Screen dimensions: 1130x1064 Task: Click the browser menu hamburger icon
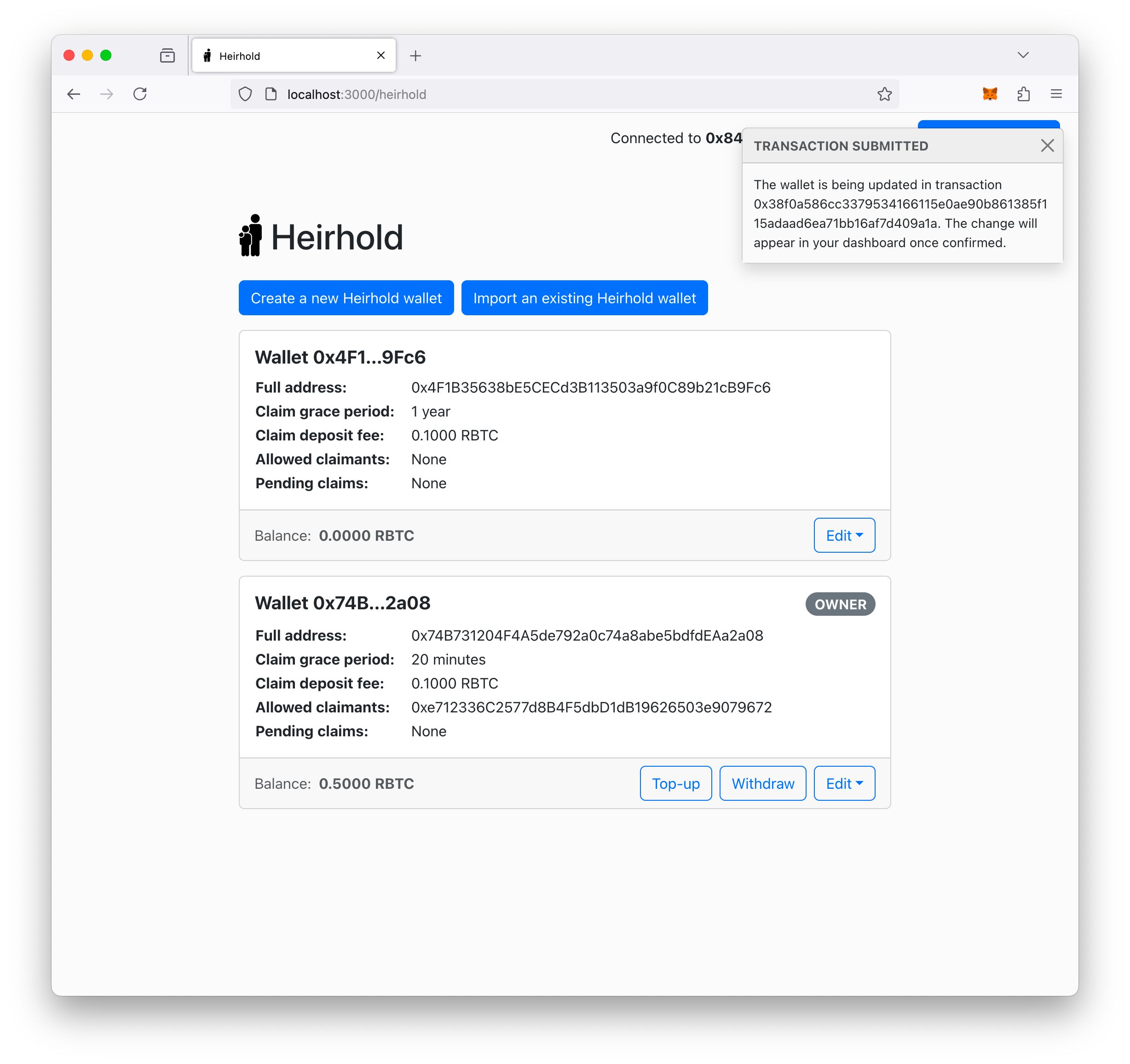pyautogui.click(x=1056, y=94)
